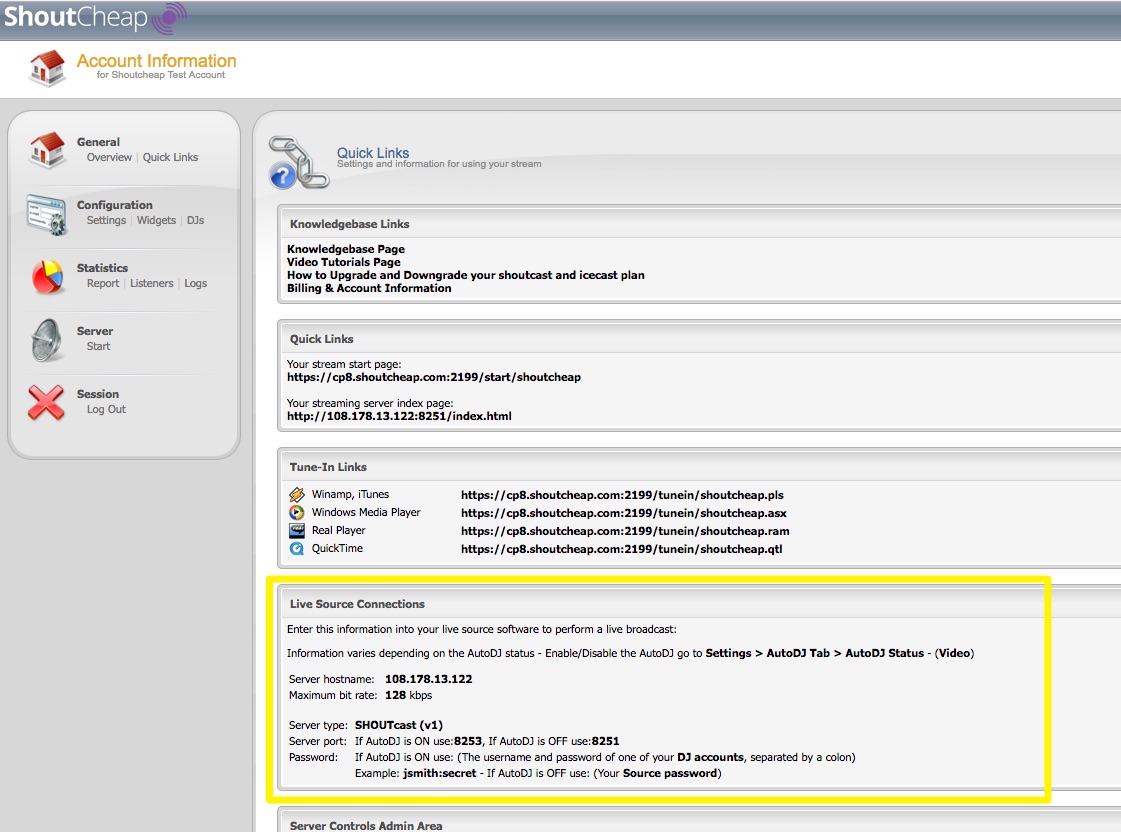The height and width of the screenshot is (832, 1121).
Task: Click the Statistics pie chart icon
Action: pyautogui.click(x=47, y=277)
